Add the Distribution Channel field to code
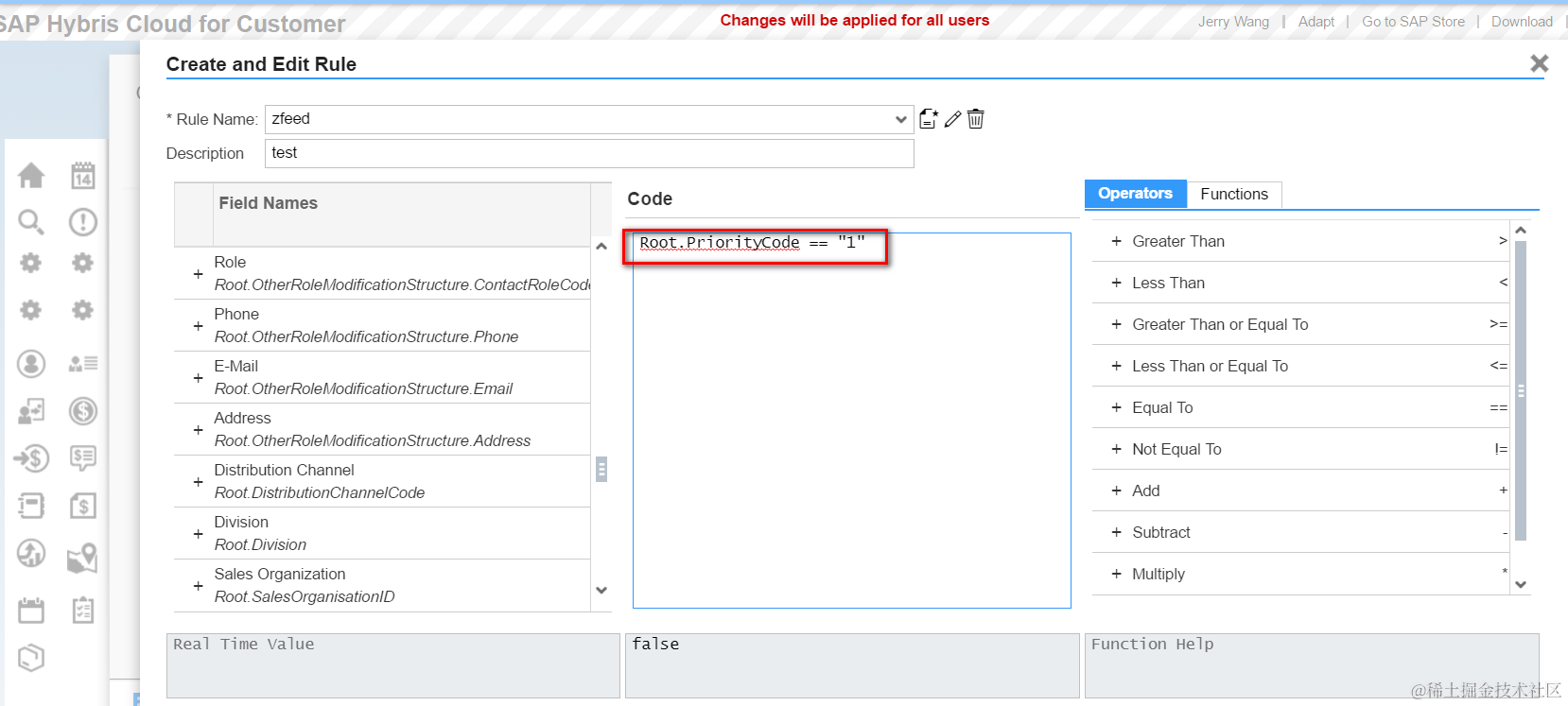Viewport: 1568px width, 706px height. 198,482
